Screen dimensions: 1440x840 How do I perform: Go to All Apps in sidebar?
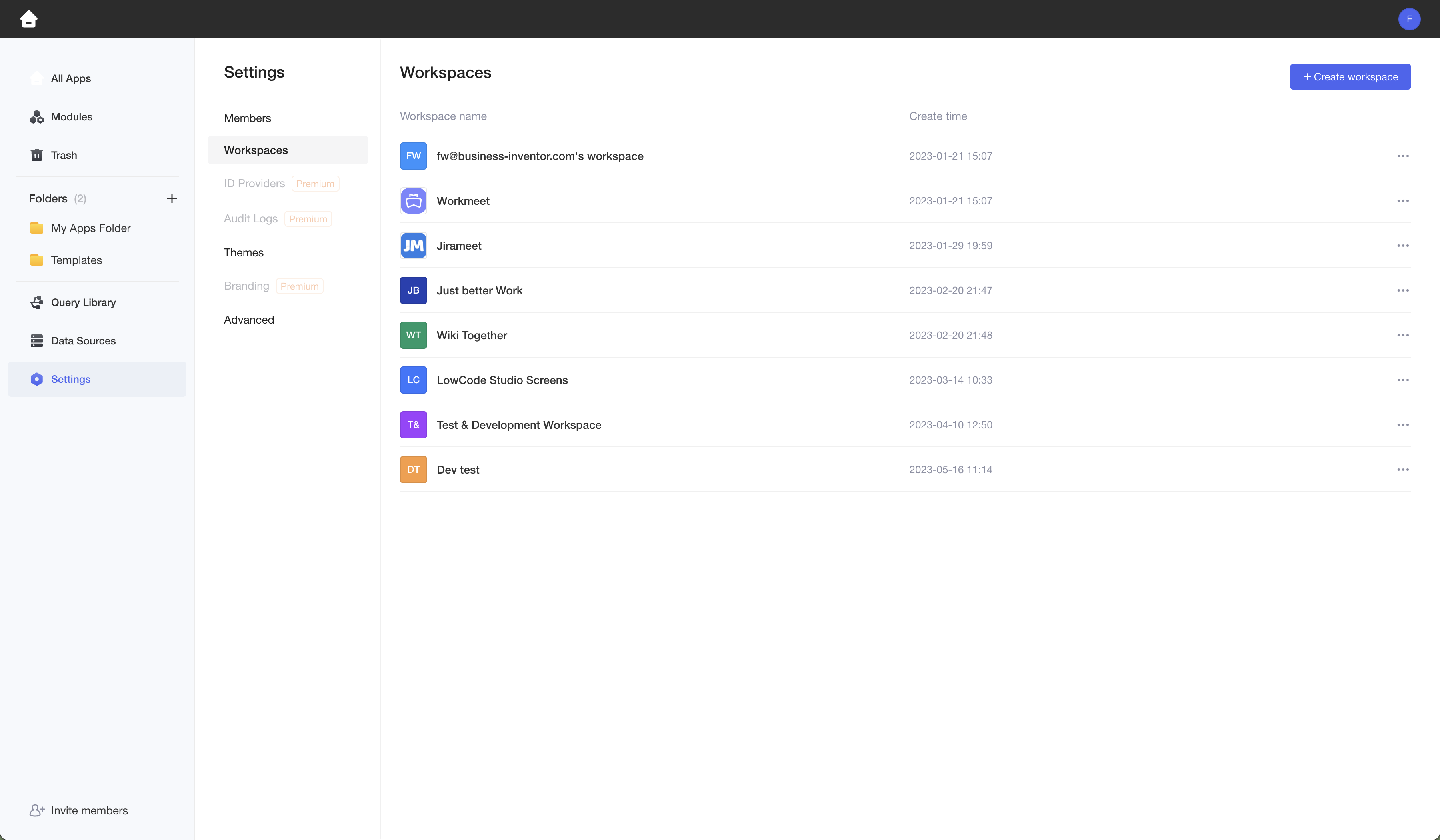pos(70,79)
